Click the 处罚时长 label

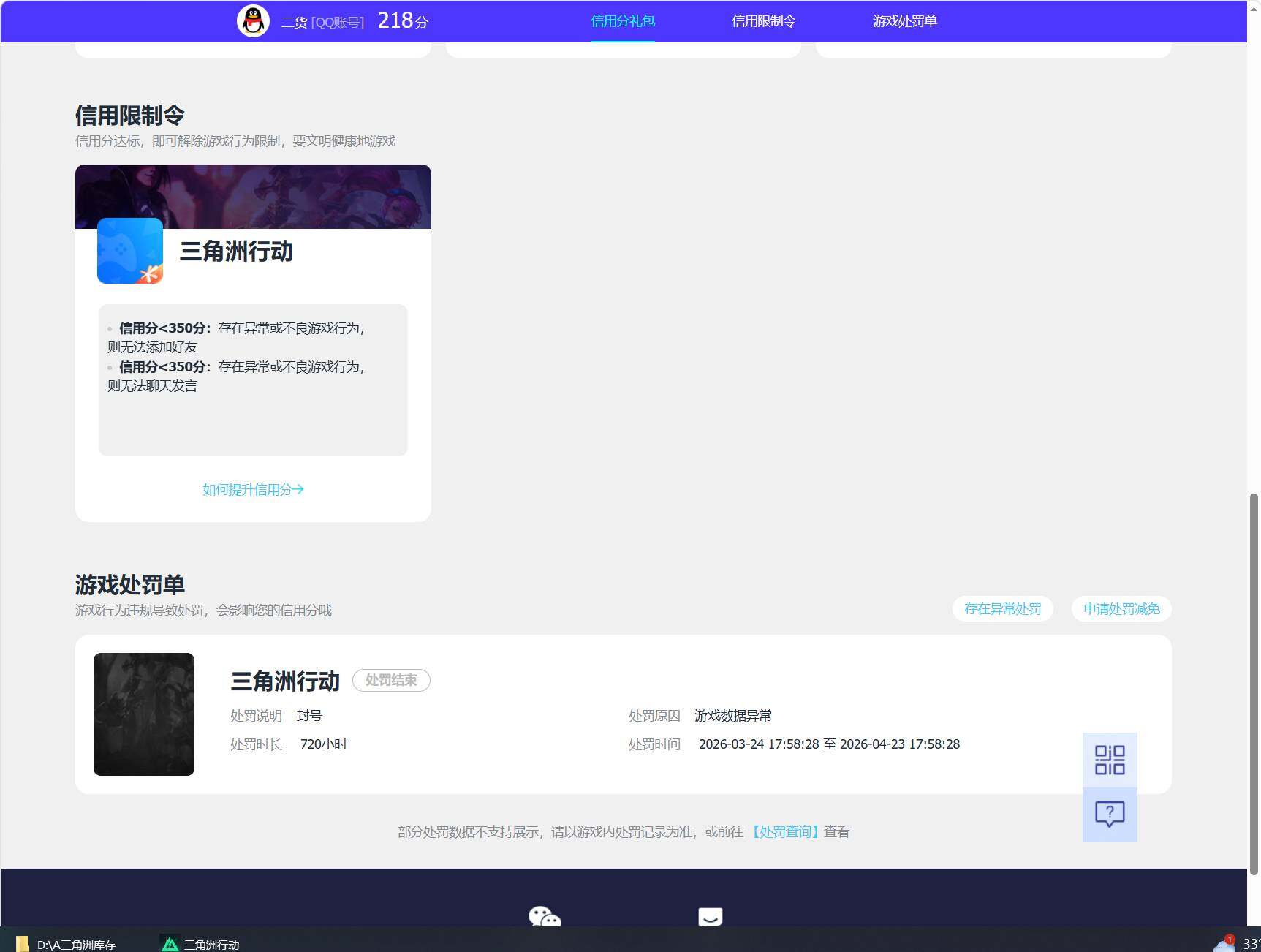(256, 744)
